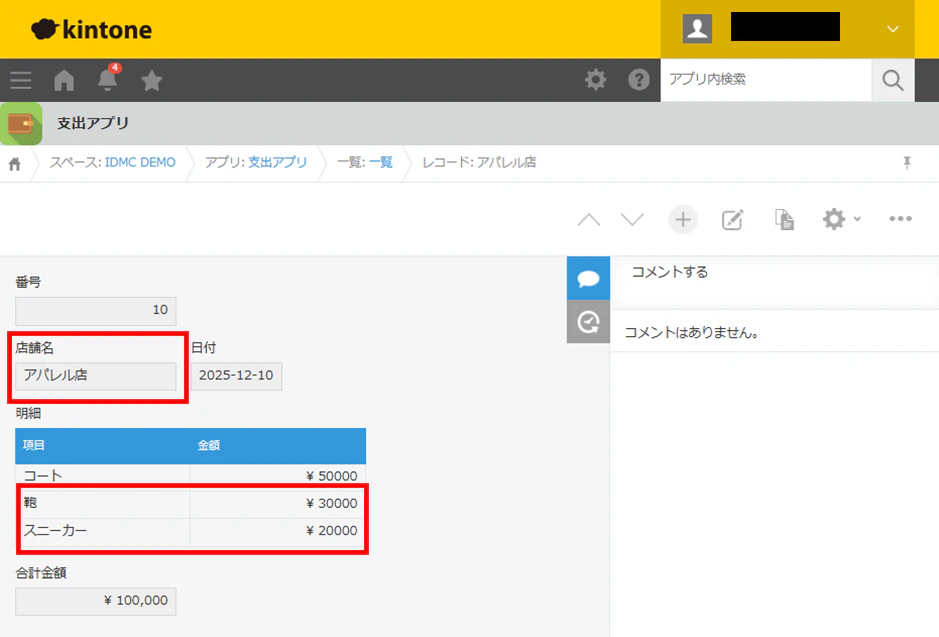Open settings gear in the dark header
The image size is (939, 637).
click(x=595, y=80)
